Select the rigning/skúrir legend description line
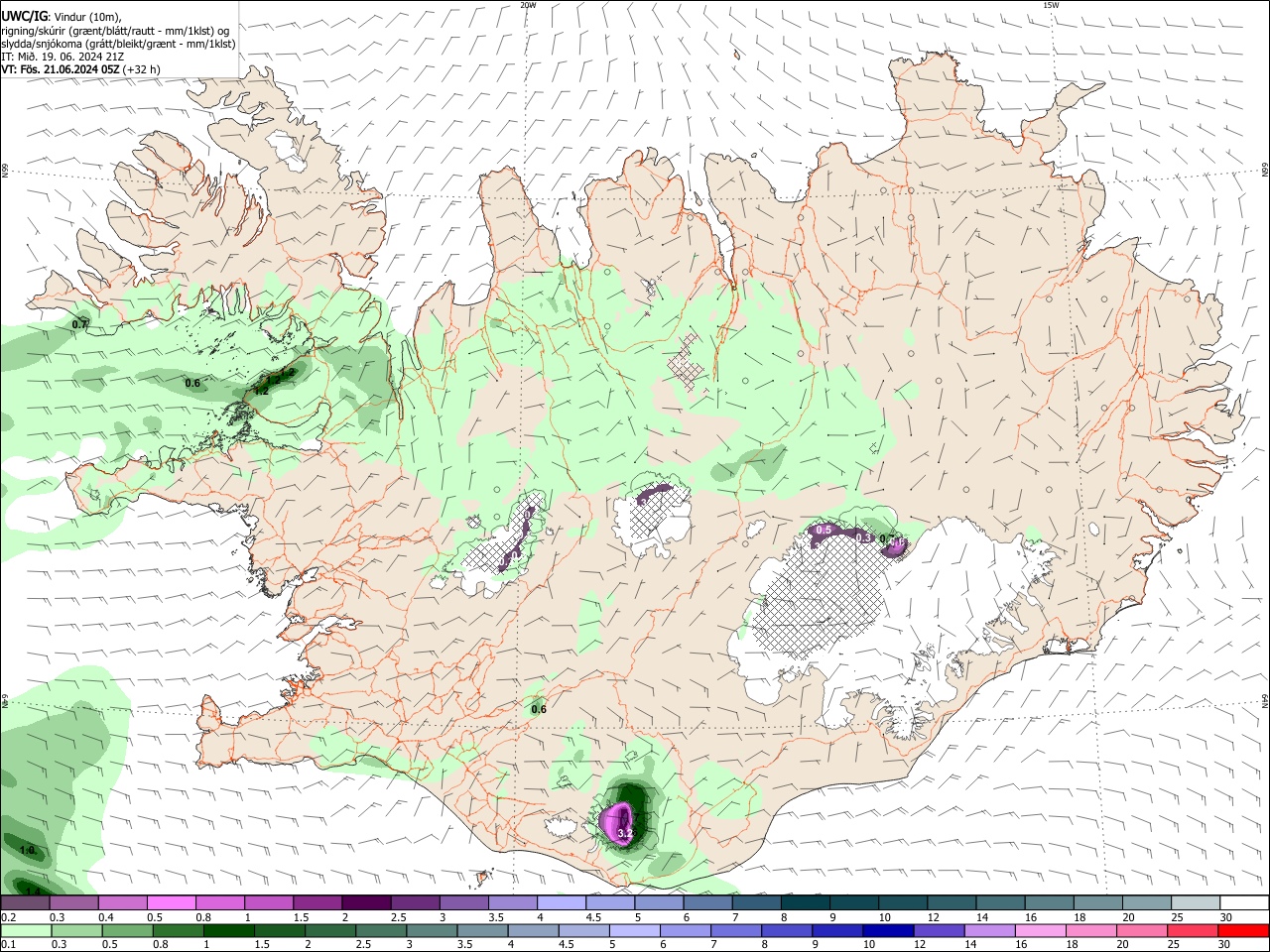 pos(115,31)
